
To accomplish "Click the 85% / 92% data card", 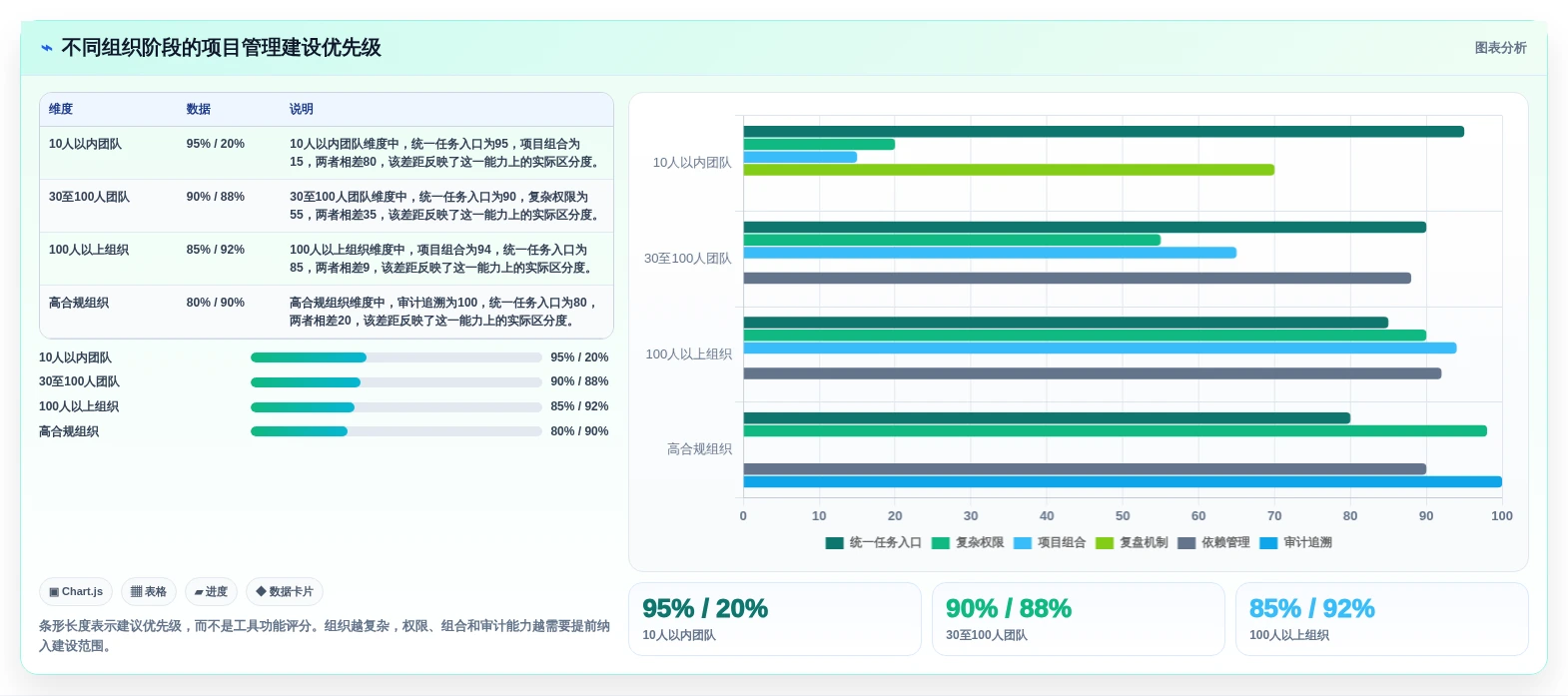I will 1381,619.
